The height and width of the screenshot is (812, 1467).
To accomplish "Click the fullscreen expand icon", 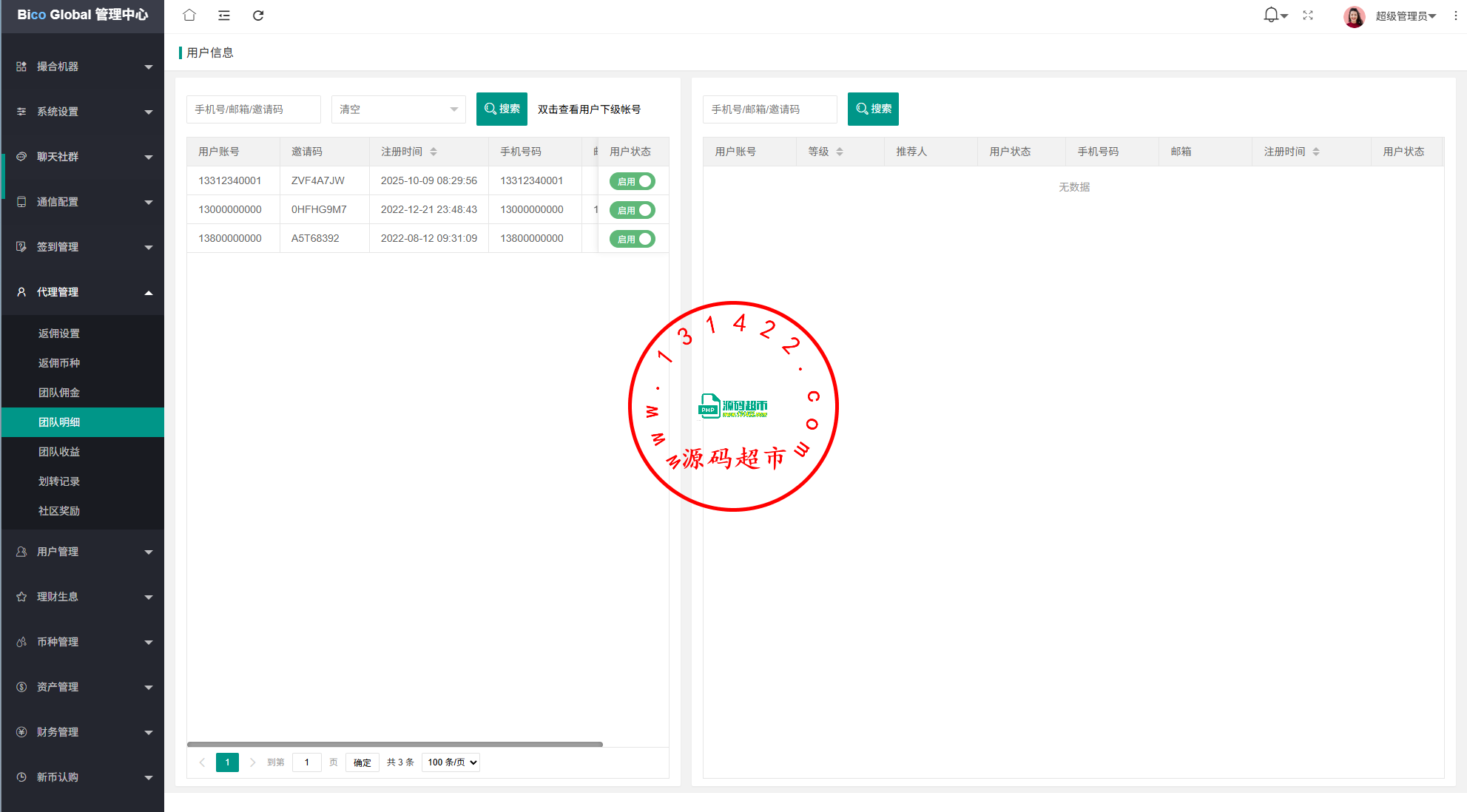I will tap(1308, 15).
